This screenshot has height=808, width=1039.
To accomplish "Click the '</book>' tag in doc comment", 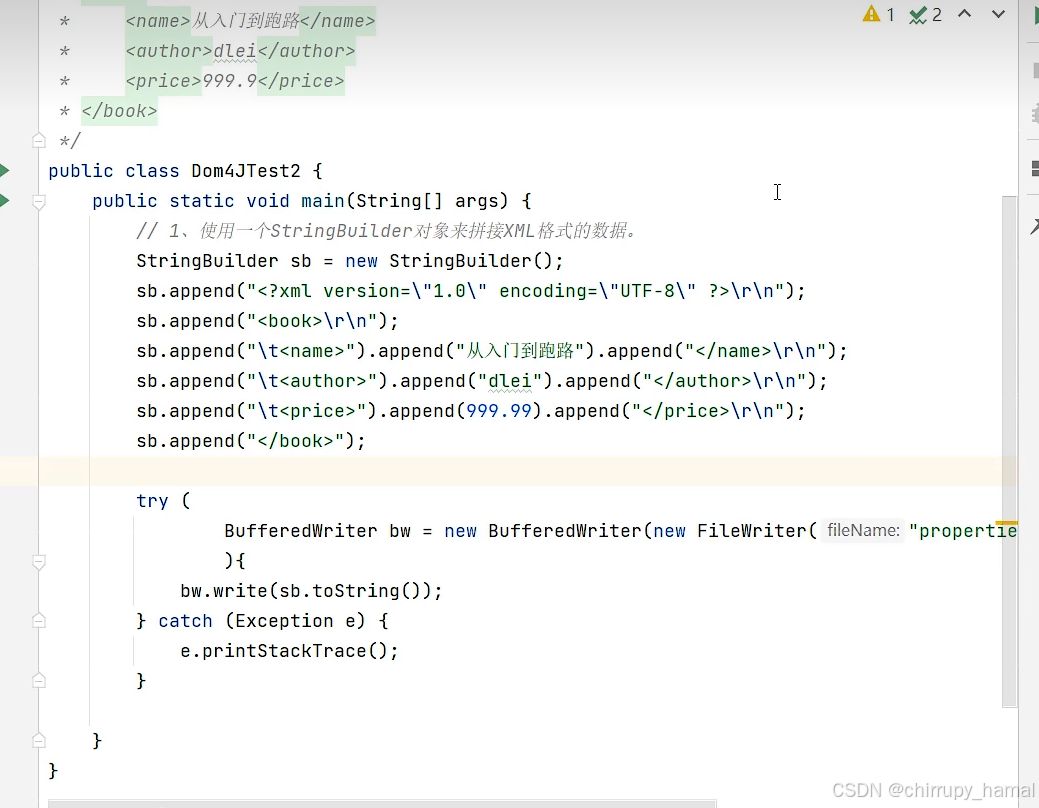I will coord(119,111).
